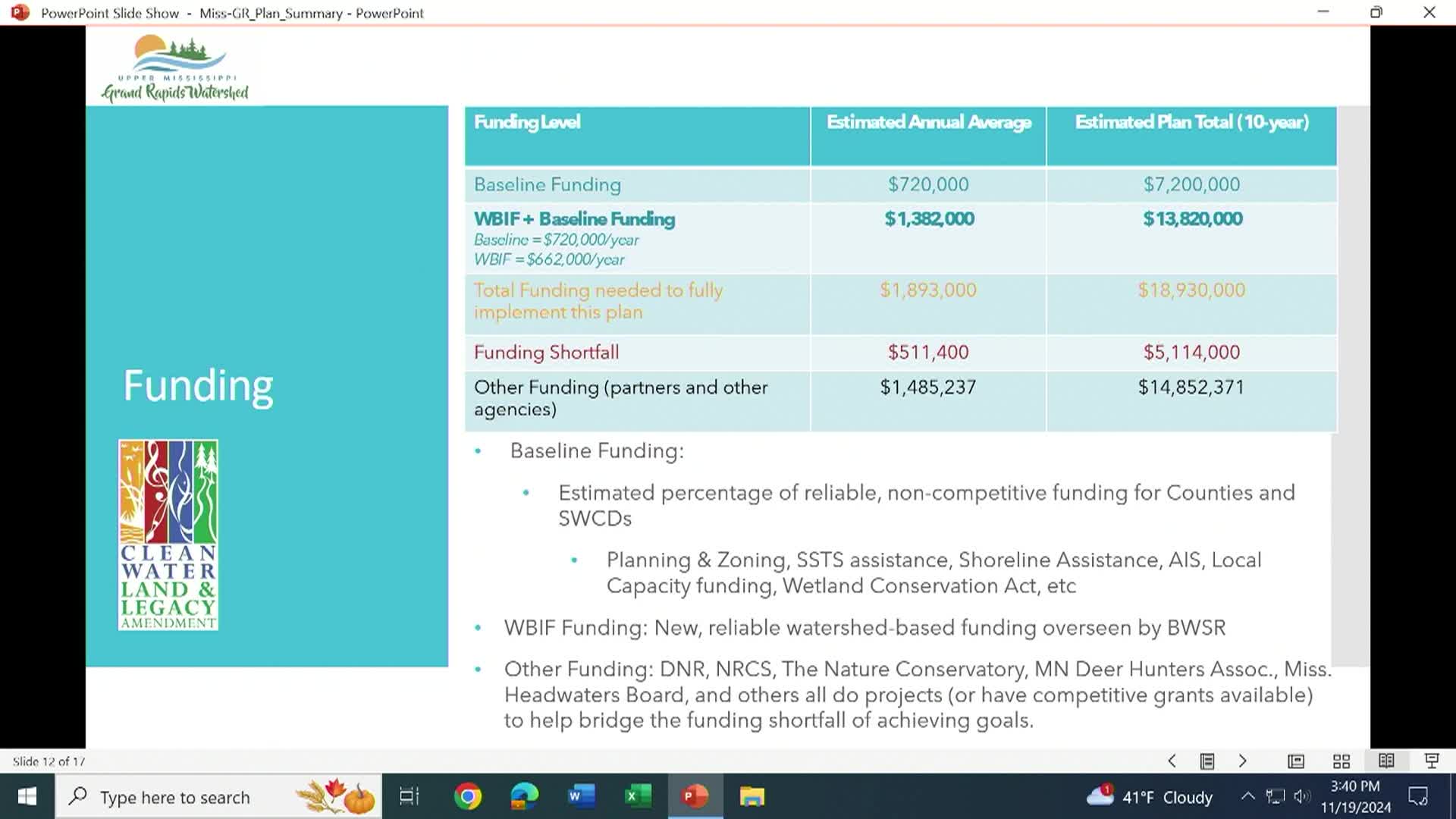
Task: Click the $7,200,000 table cell
Action: [x=1191, y=184]
